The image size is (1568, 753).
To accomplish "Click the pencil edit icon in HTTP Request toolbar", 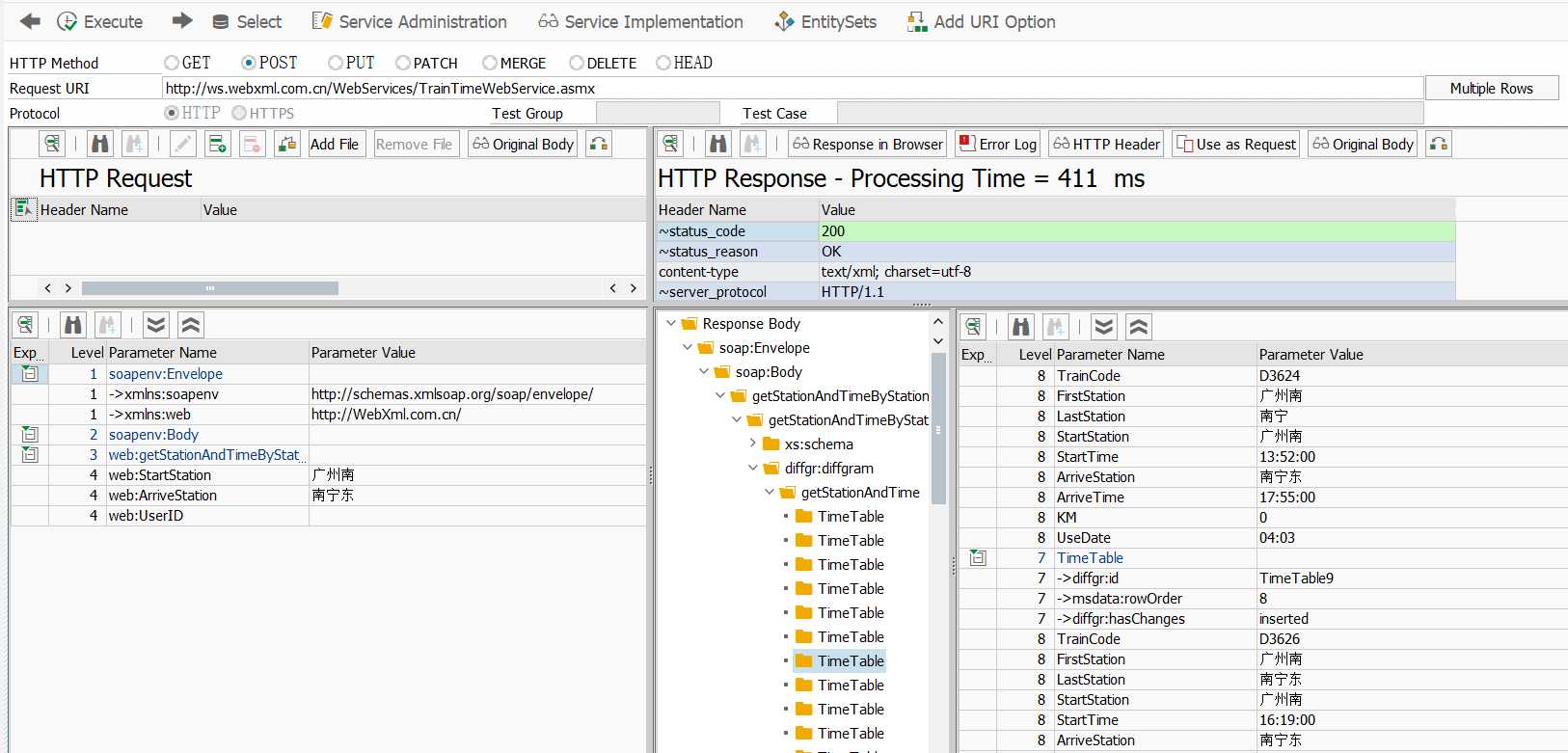I will (183, 144).
